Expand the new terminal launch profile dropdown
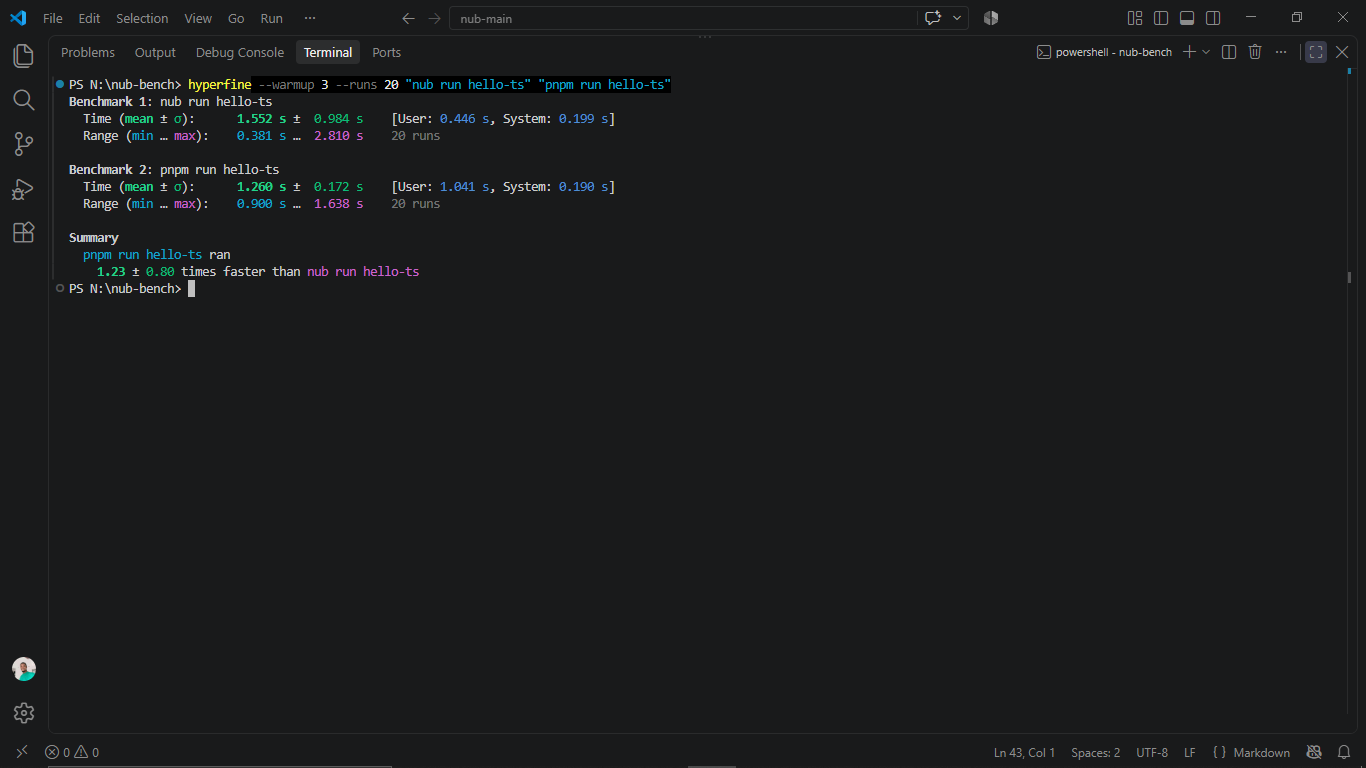Image resolution: width=1366 pixels, height=768 pixels. point(1206,52)
